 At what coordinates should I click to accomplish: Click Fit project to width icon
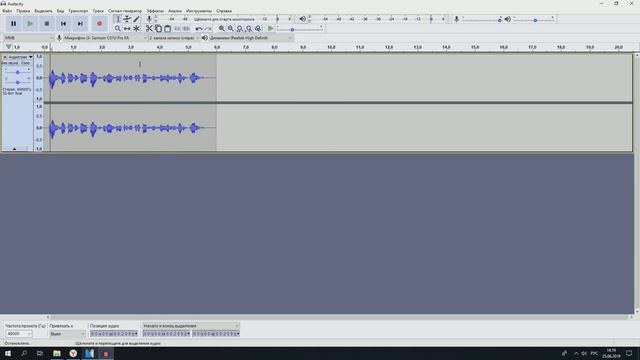(x=249, y=29)
